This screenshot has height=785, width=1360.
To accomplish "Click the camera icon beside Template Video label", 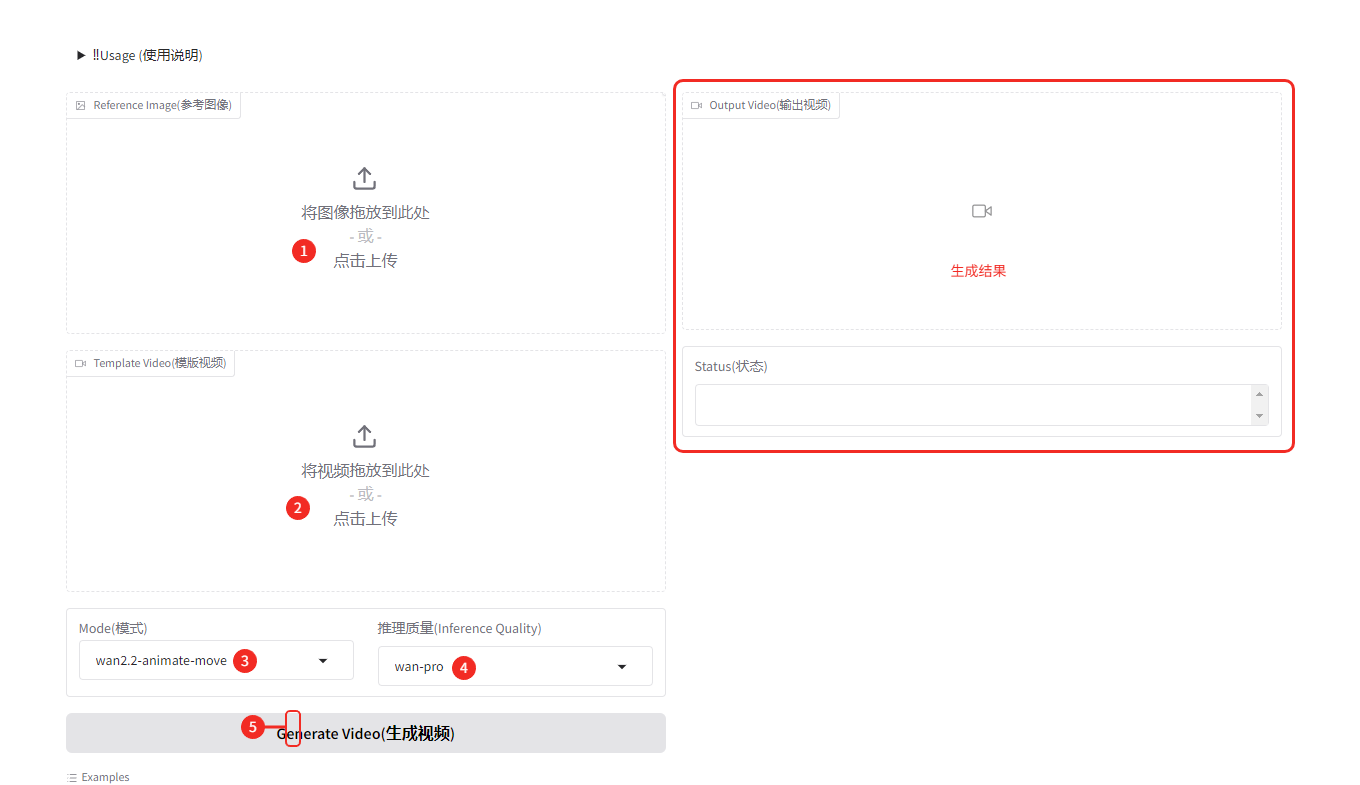I will 81,364.
